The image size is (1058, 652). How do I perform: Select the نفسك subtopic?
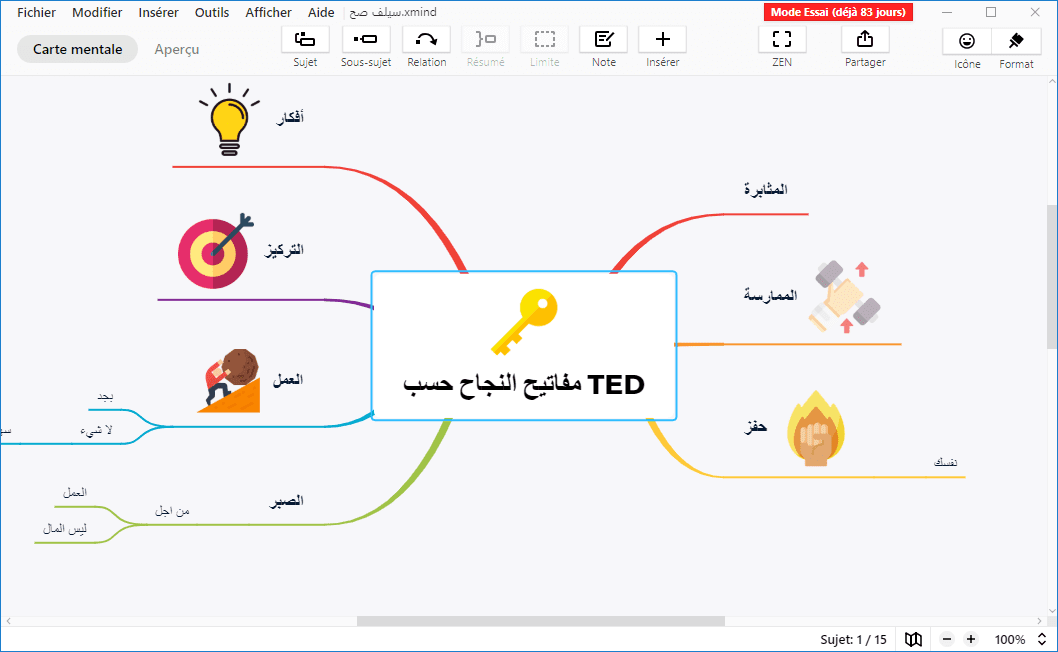coord(945,462)
